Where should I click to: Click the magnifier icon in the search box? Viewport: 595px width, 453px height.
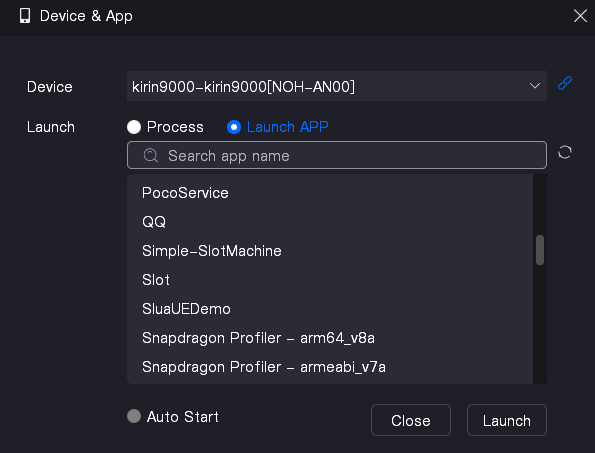pyautogui.click(x=151, y=155)
